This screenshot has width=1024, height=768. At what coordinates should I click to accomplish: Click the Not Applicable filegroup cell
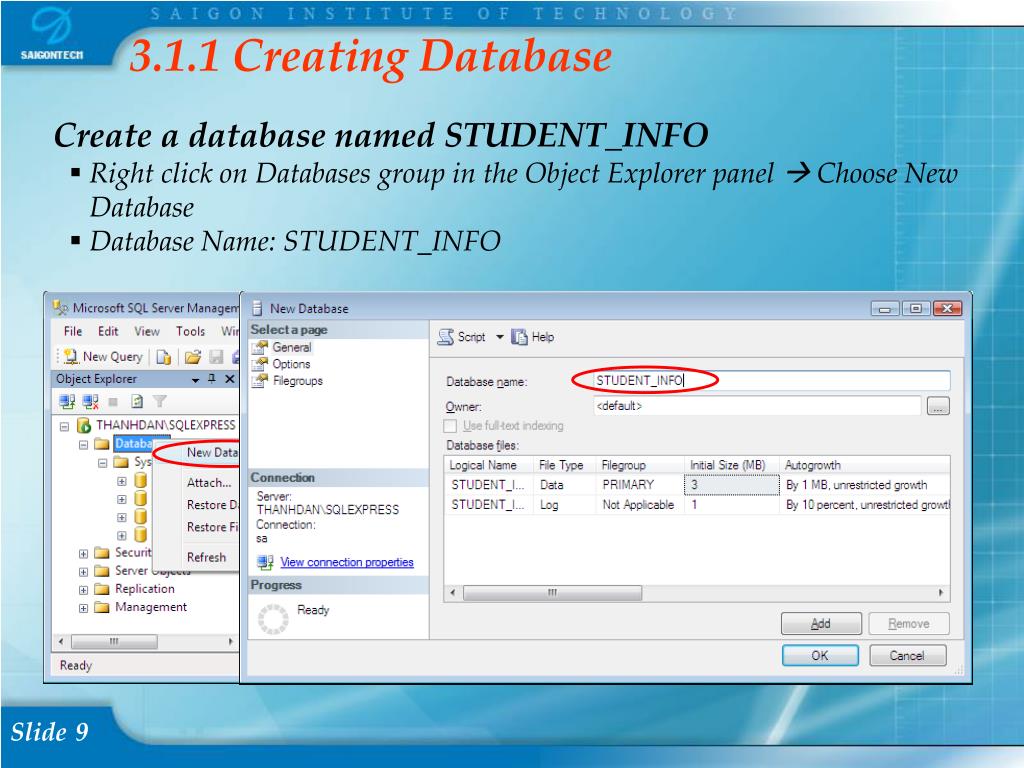coord(638,505)
